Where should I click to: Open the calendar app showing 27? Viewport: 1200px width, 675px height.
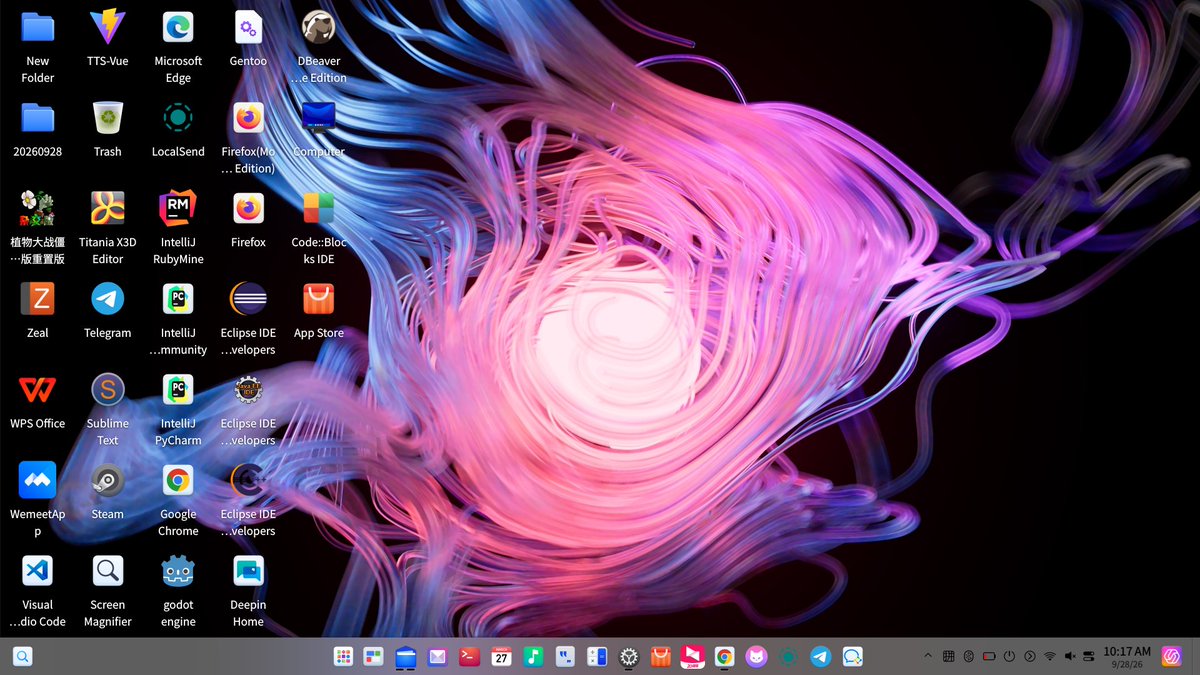point(501,657)
